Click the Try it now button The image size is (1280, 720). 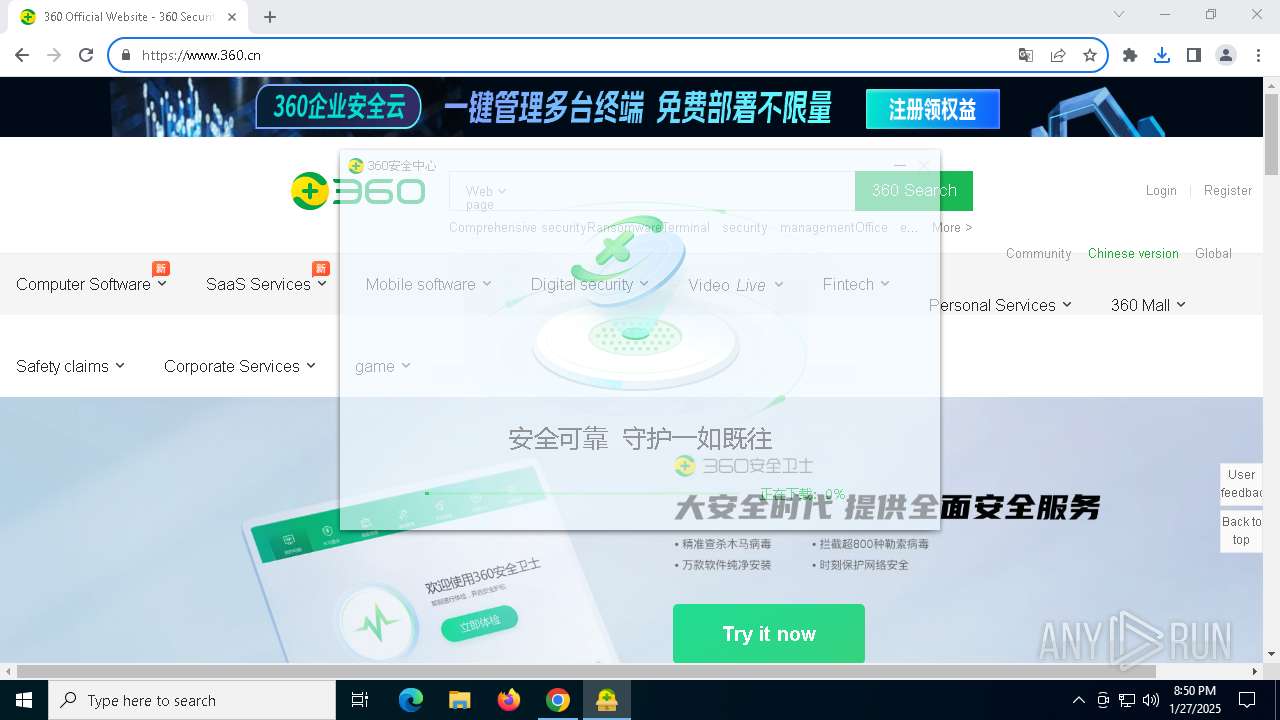769,633
